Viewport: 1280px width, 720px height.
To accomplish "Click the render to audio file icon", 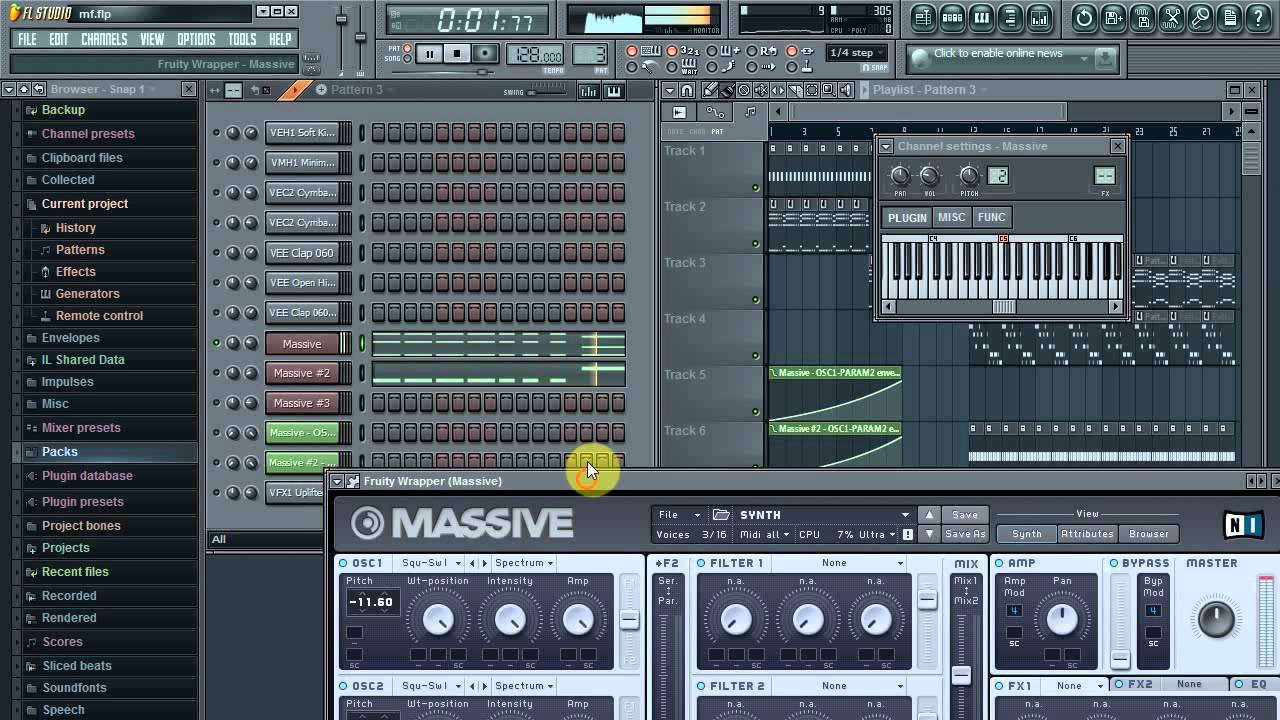I will click(1142, 18).
